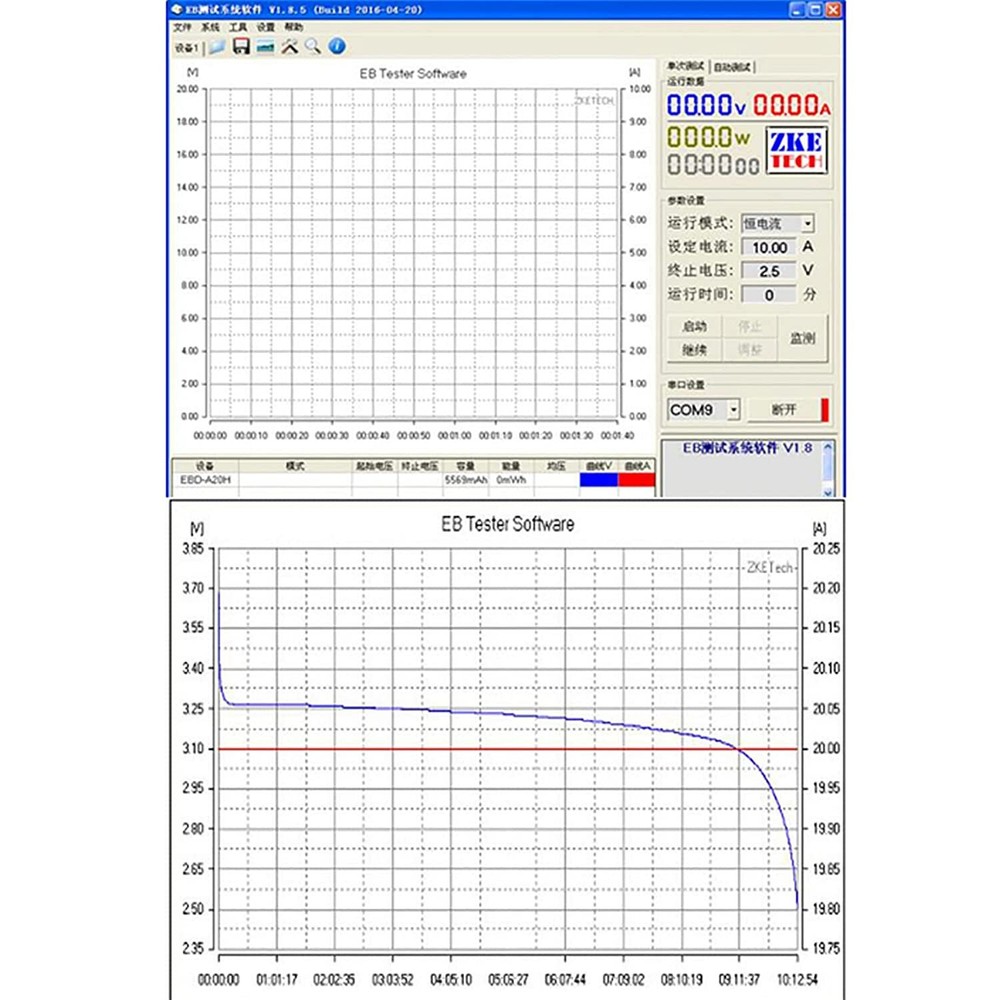Click the 能量 column header

(511, 466)
